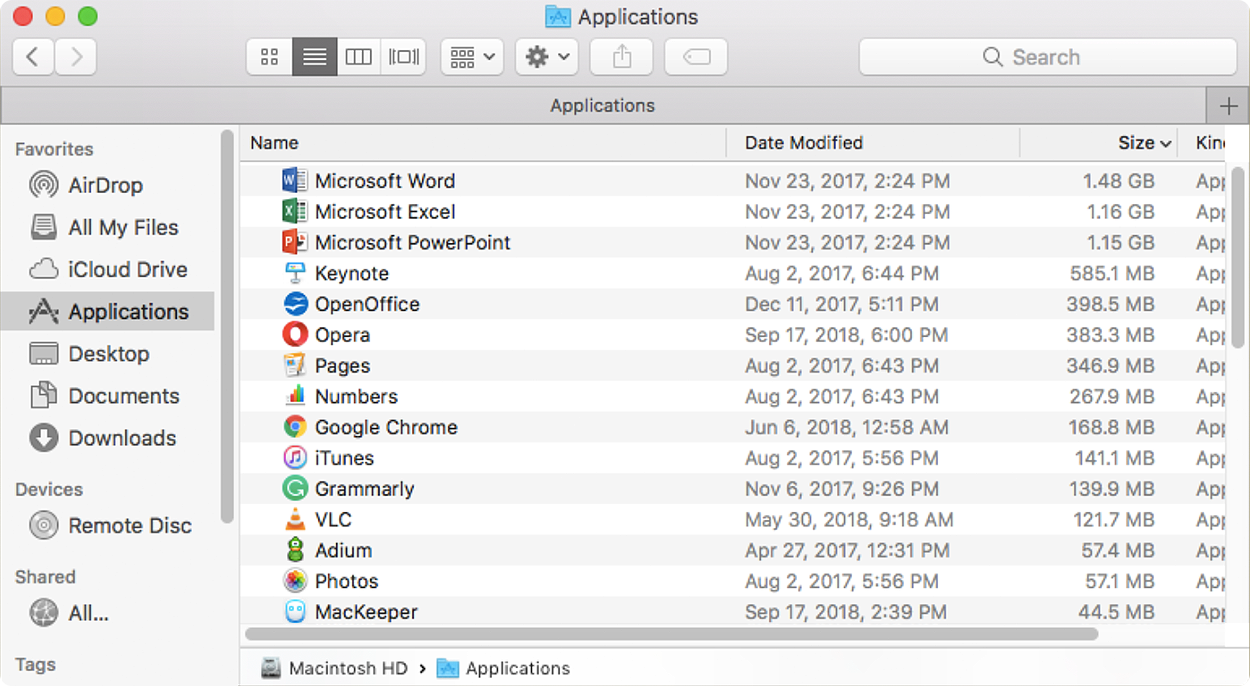Open Documents in the sidebar
The image size is (1250, 686).
coord(108,395)
